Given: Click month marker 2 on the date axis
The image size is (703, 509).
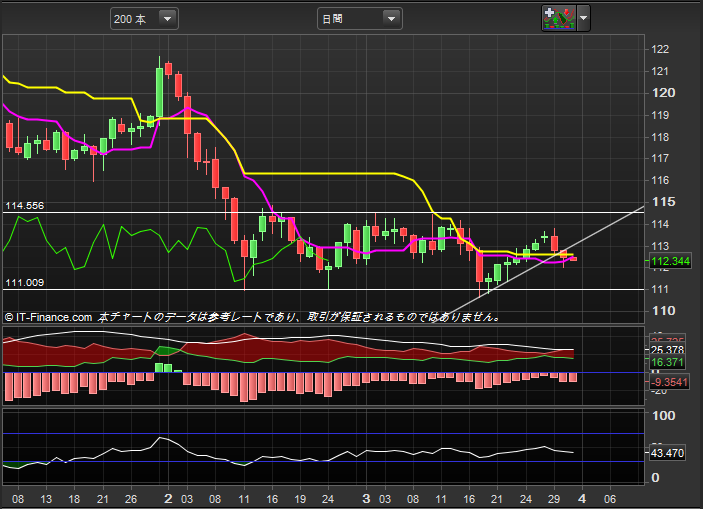Looking at the screenshot, I should coord(169,499).
